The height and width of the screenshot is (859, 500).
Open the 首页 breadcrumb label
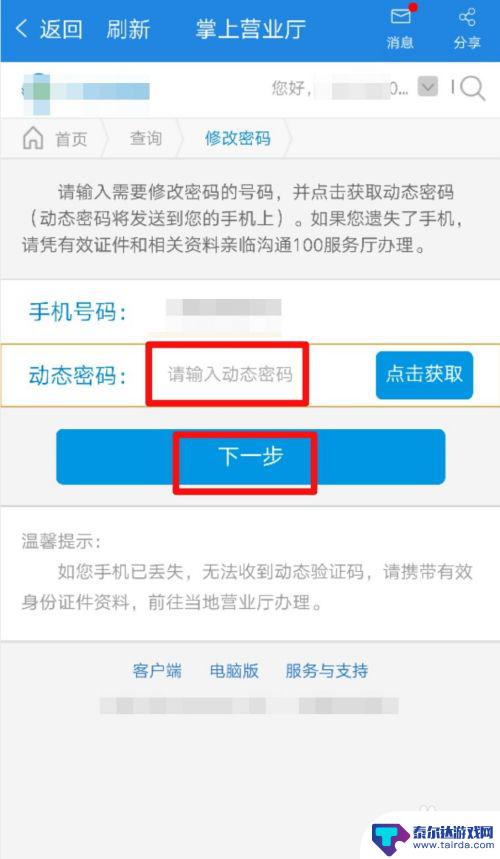pos(71,139)
